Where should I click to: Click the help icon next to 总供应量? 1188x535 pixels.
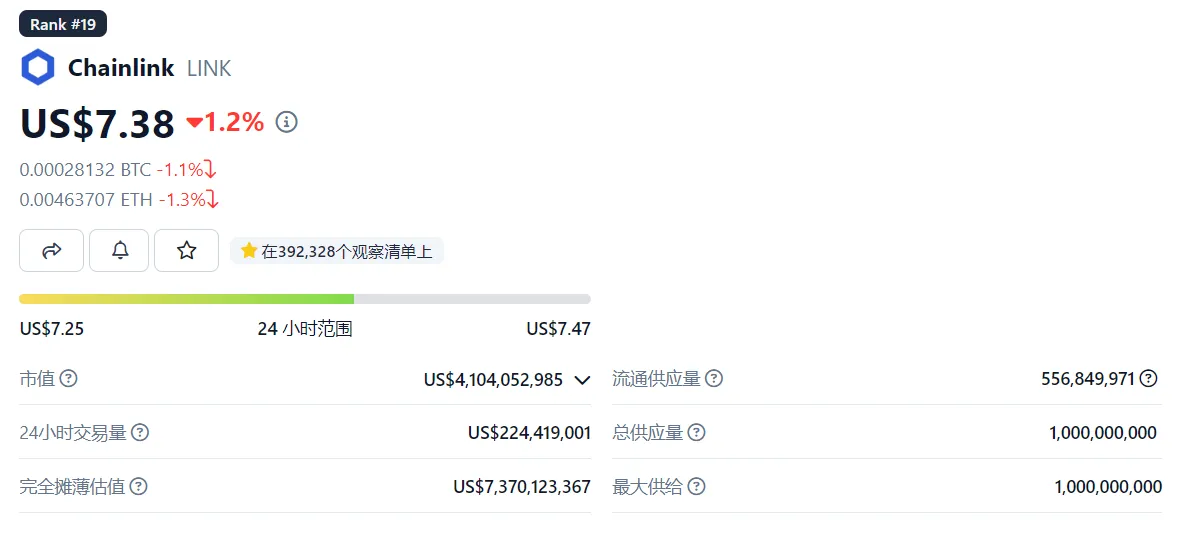[696, 433]
